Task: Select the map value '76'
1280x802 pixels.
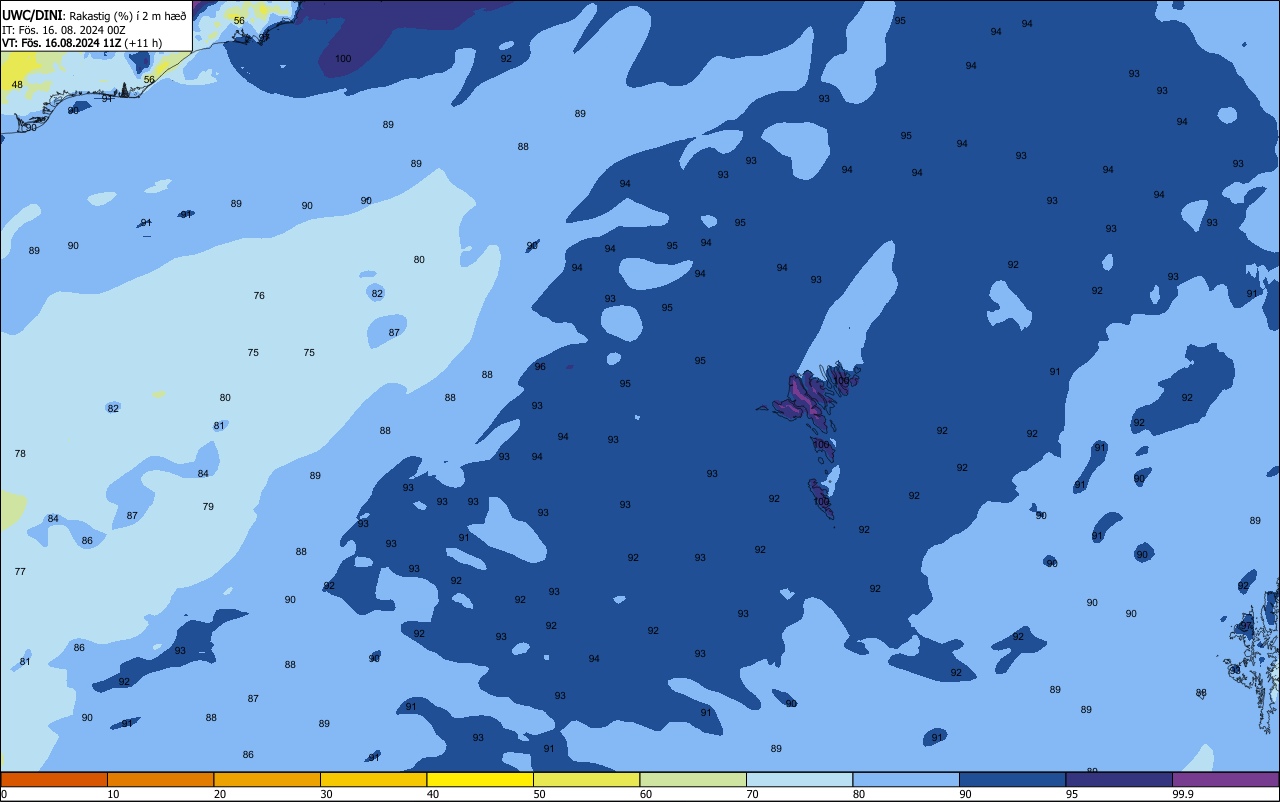Action: click(259, 296)
